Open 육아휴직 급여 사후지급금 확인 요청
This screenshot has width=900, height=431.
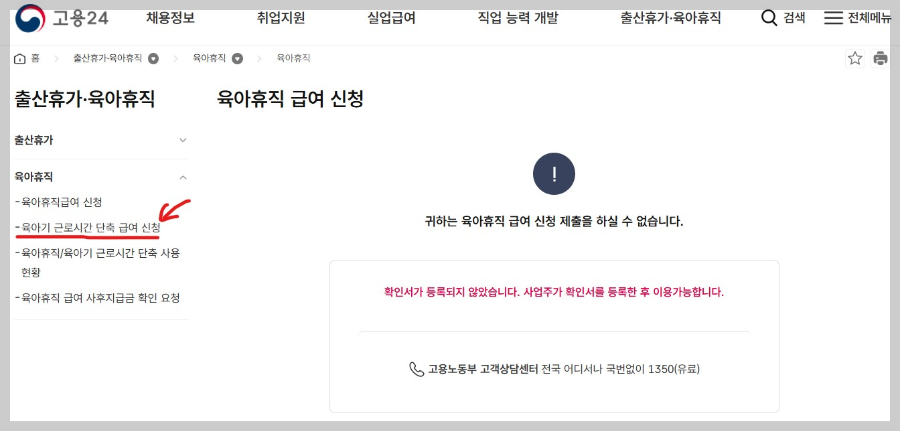coord(98,298)
